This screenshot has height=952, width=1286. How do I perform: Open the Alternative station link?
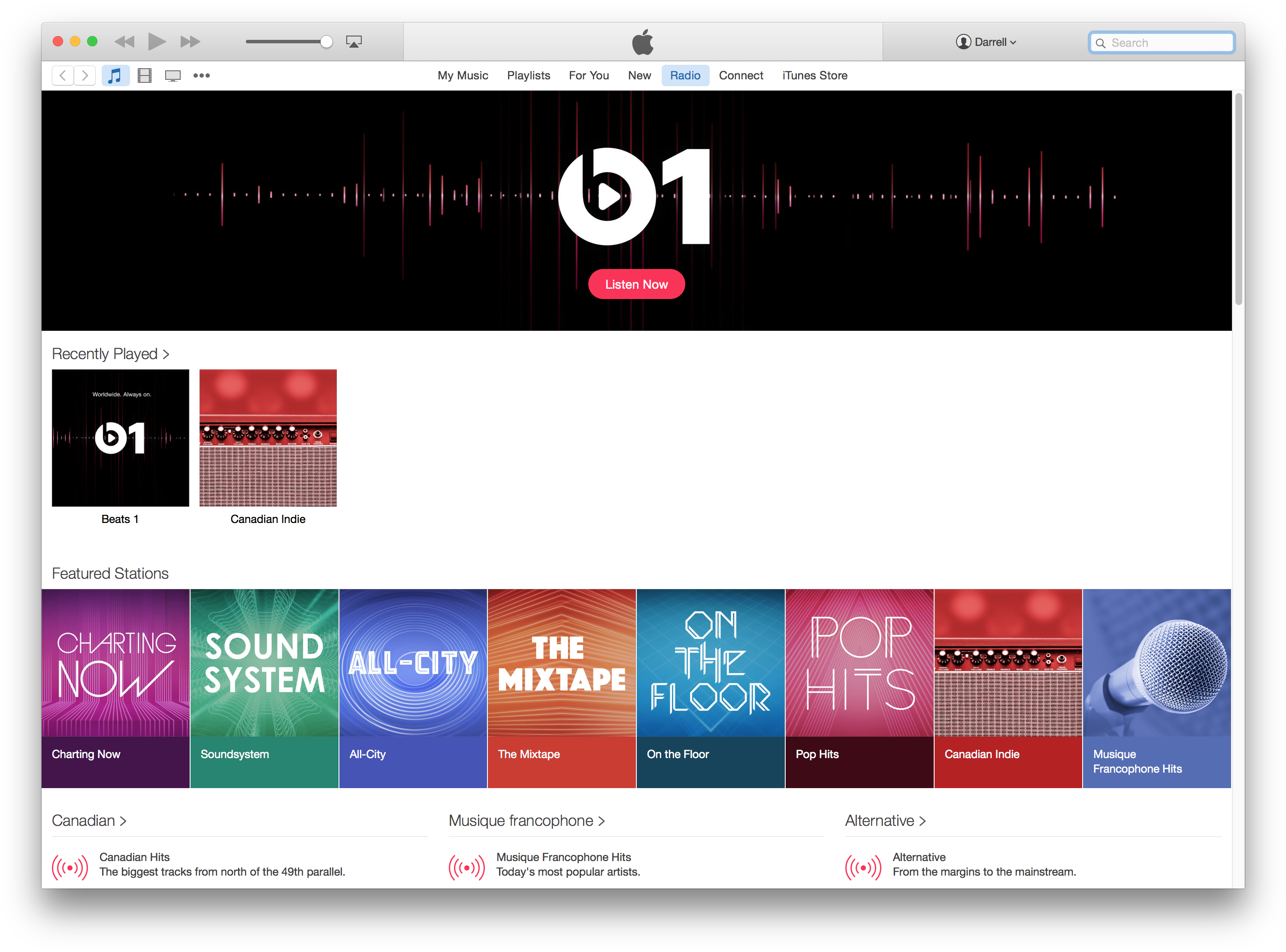click(x=919, y=857)
